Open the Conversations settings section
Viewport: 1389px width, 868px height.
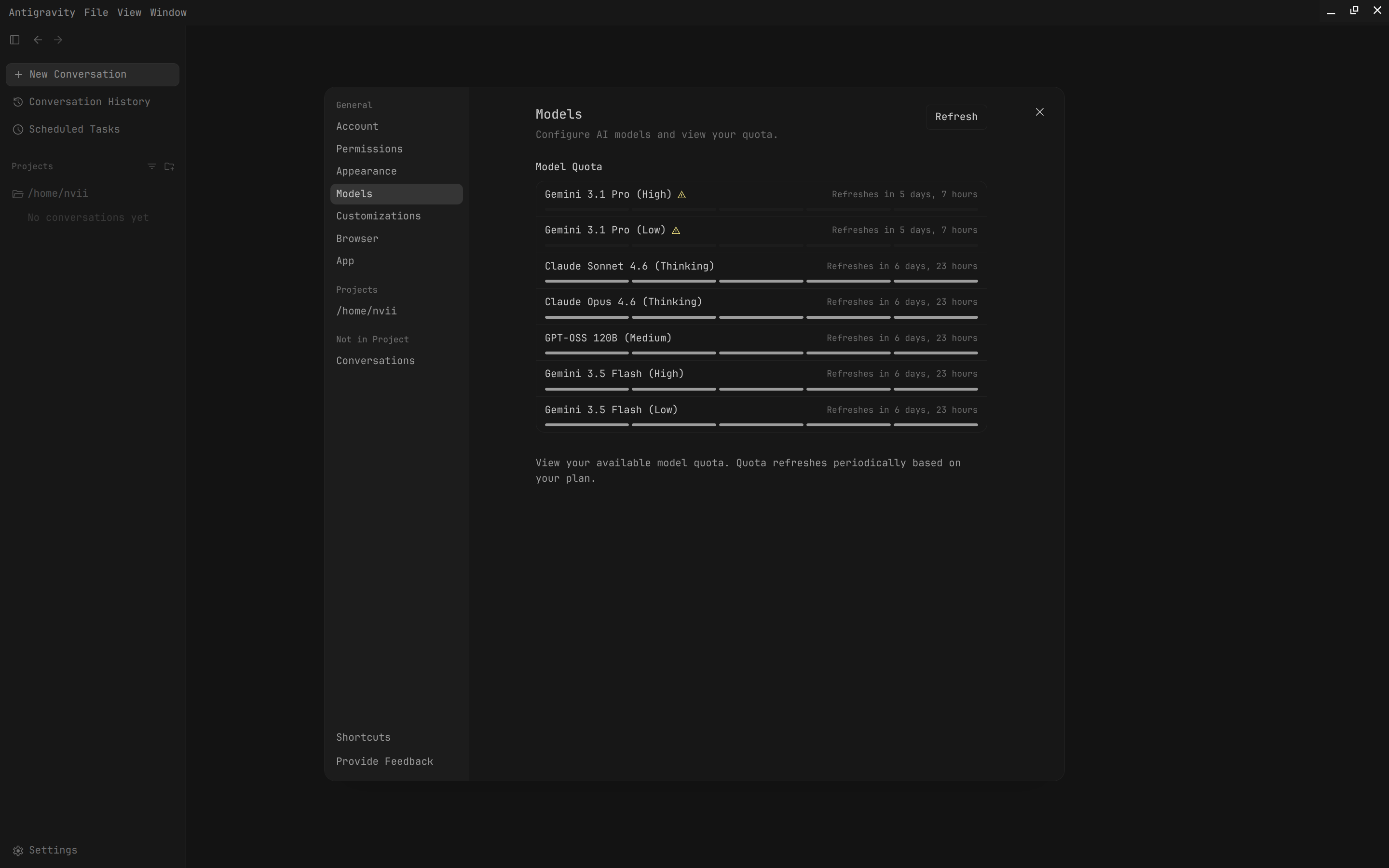point(396,361)
